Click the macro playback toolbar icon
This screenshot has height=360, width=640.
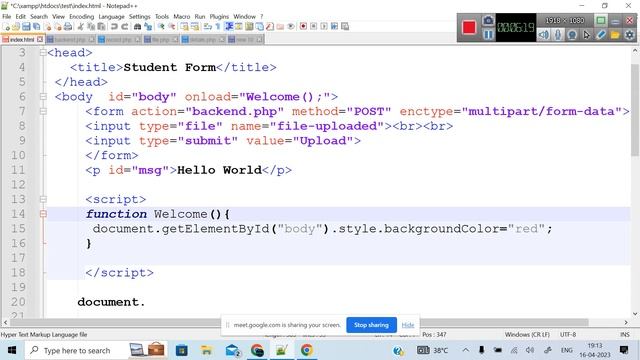324,27
